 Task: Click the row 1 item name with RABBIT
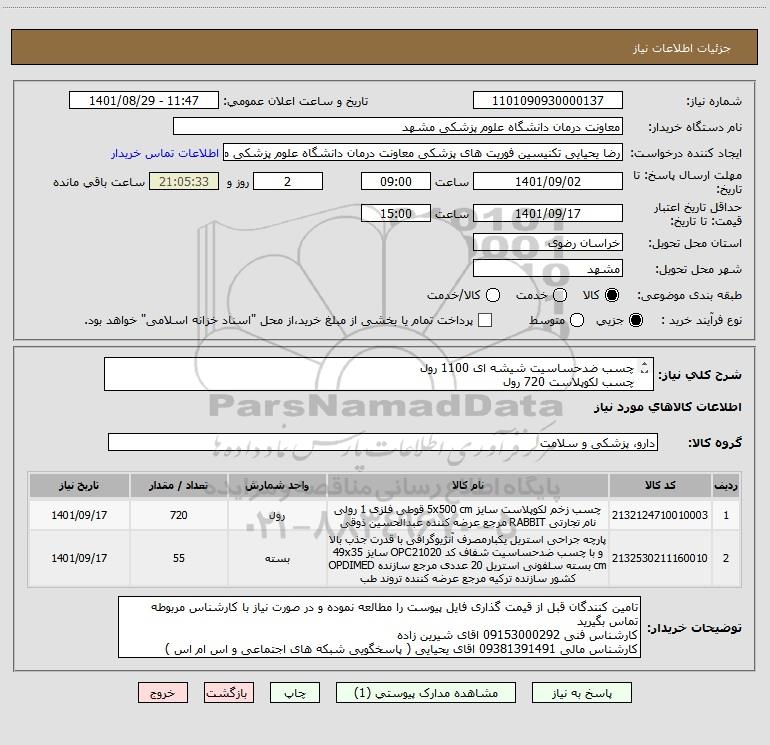point(468,515)
